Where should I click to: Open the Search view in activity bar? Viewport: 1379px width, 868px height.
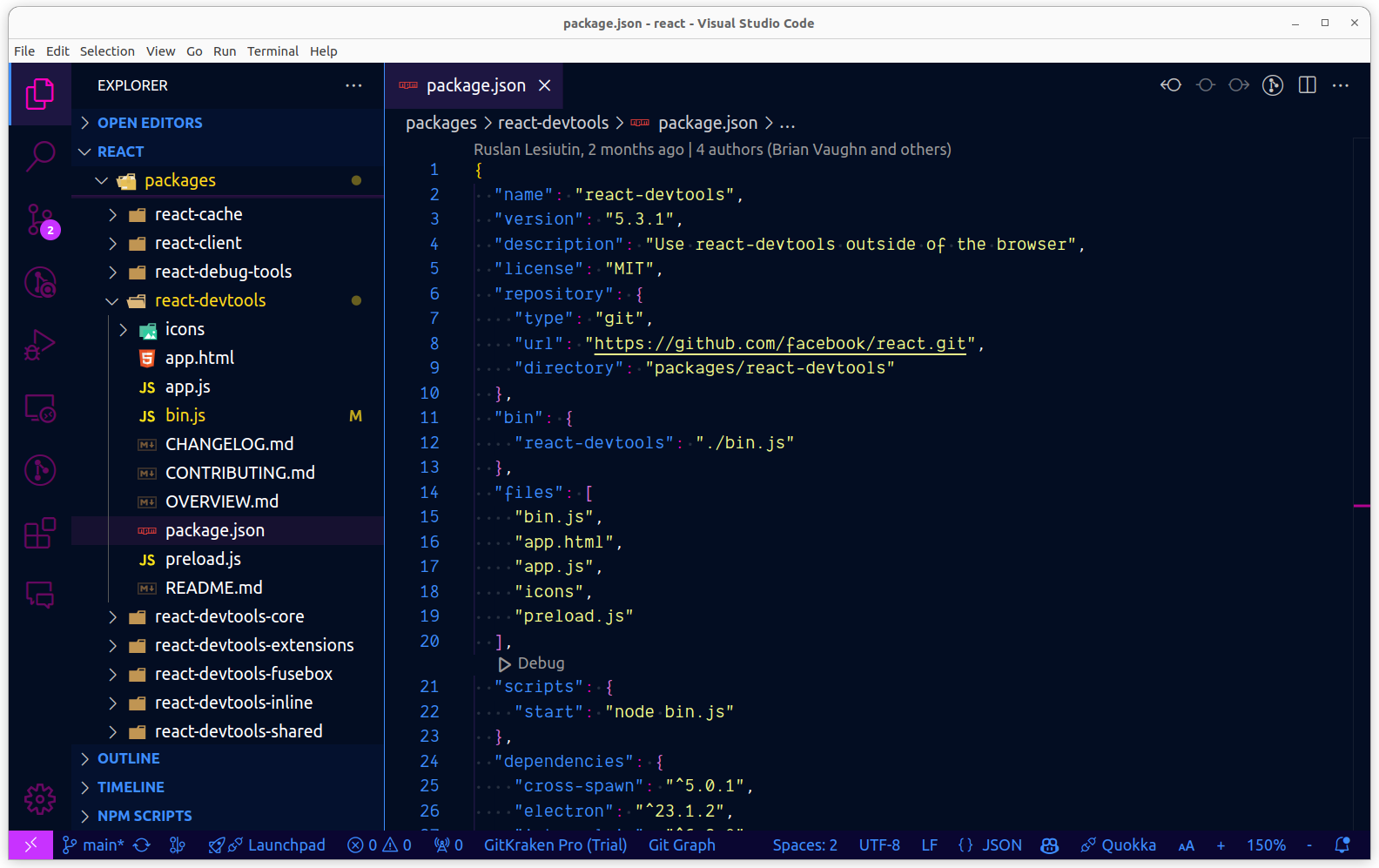pyautogui.click(x=40, y=158)
